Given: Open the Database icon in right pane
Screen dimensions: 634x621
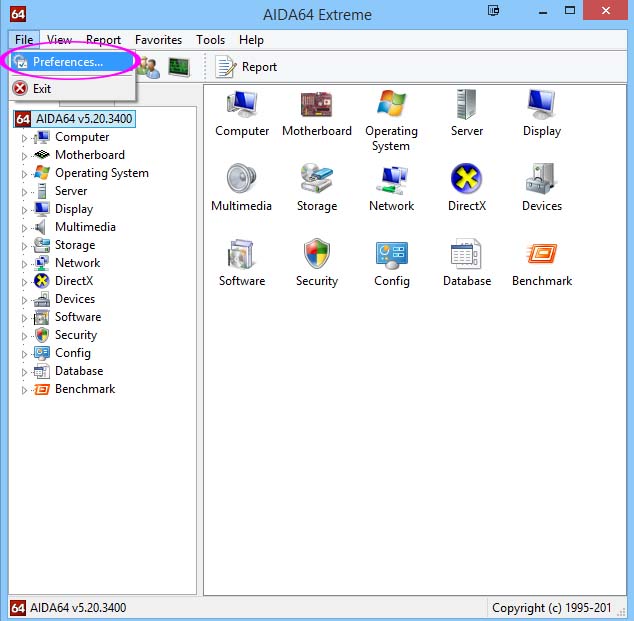Looking at the screenshot, I should pos(466,253).
